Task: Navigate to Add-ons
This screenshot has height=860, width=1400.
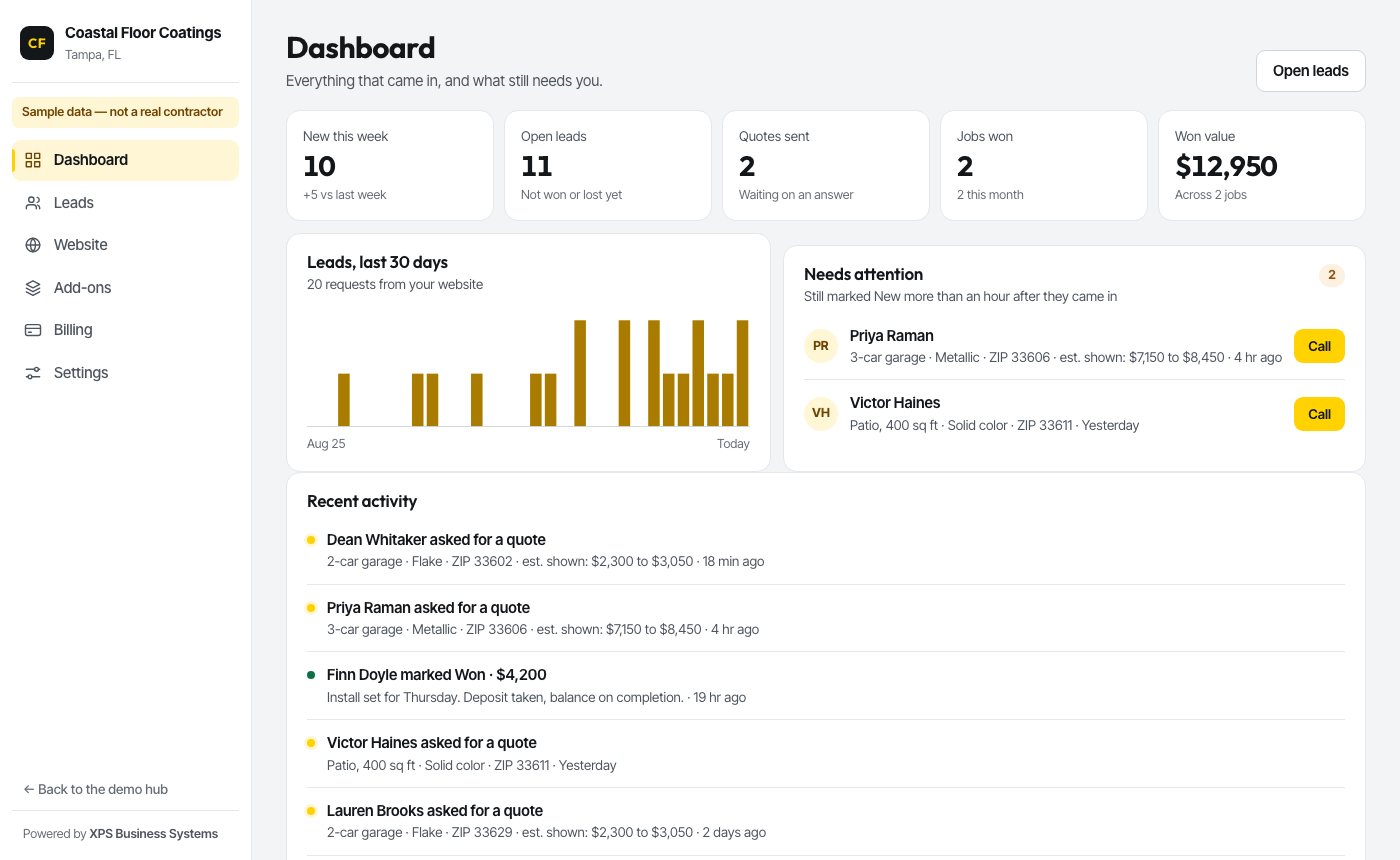Action: coord(126,288)
